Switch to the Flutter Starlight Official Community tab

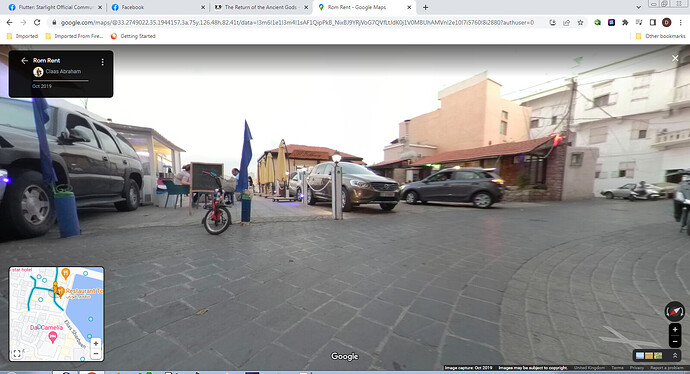[55, 7]
